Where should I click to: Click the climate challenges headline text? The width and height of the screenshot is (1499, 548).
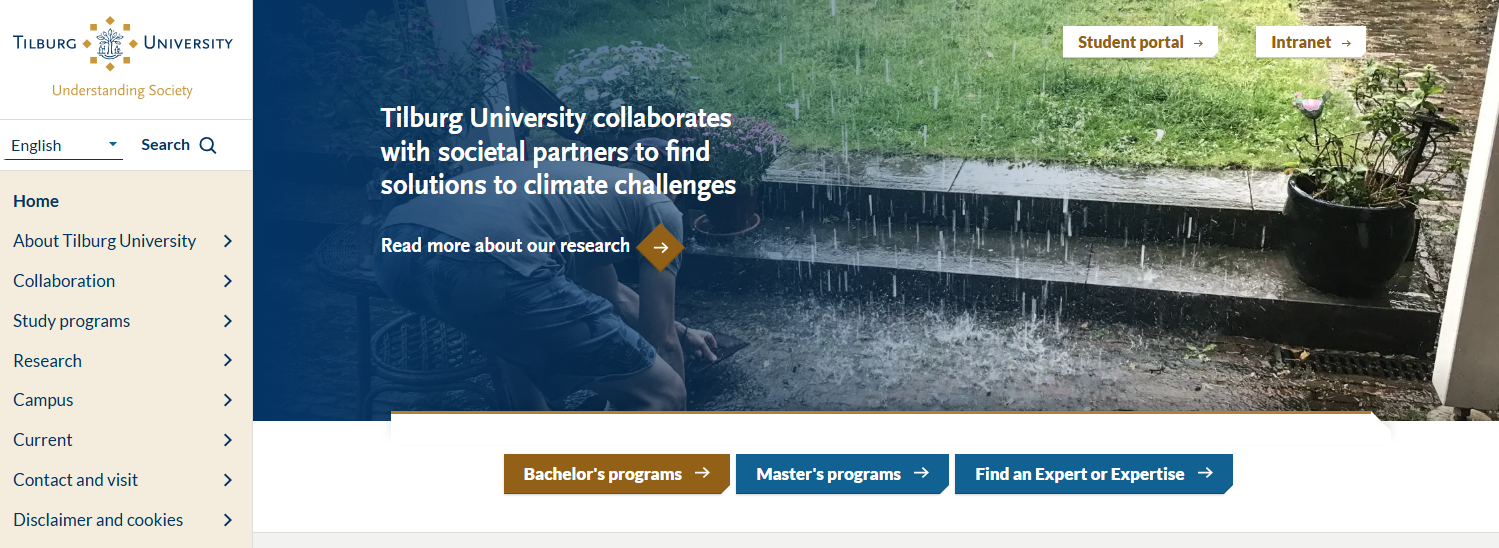(x=558, y=151)
